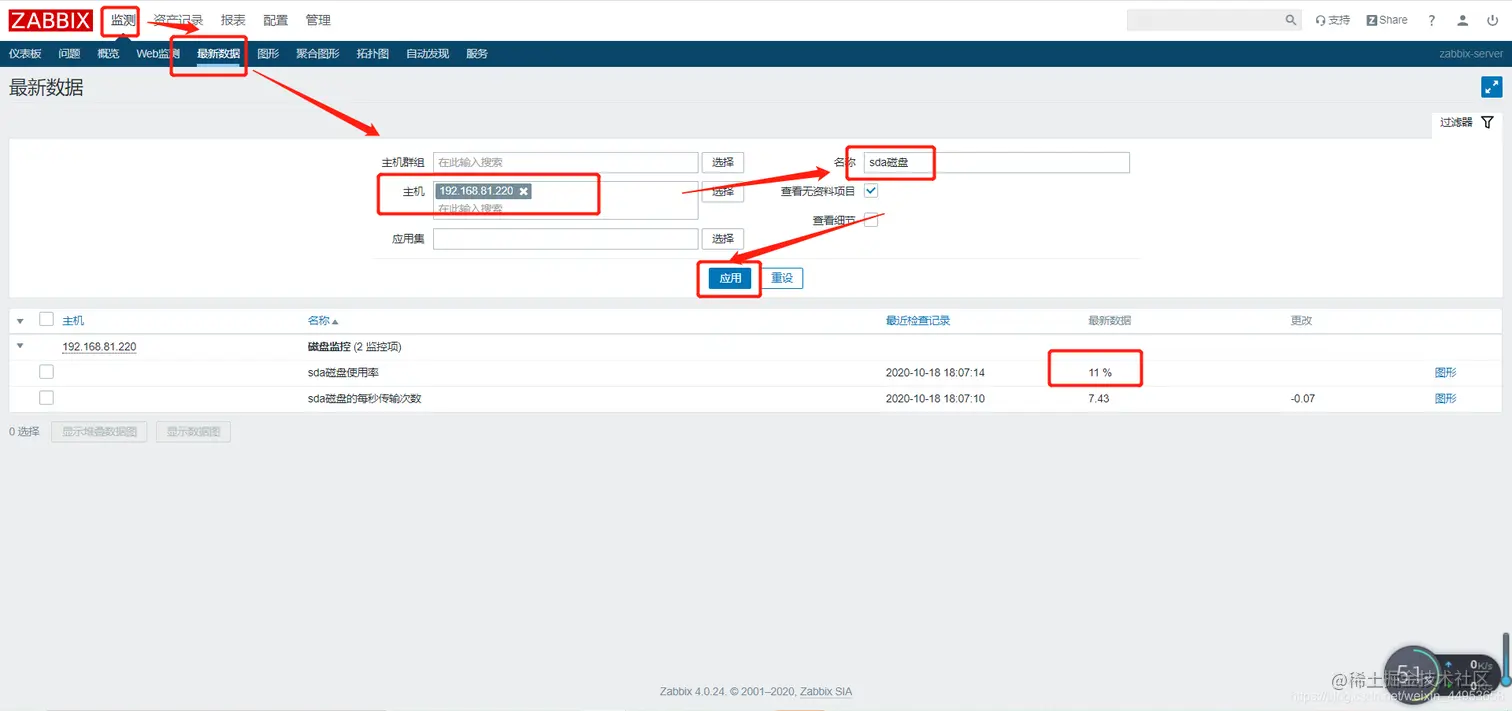Check the sda磁盘的每秒传输次数 row checkbox
This screenshot has height=711, width=1512.
(46, 398)
